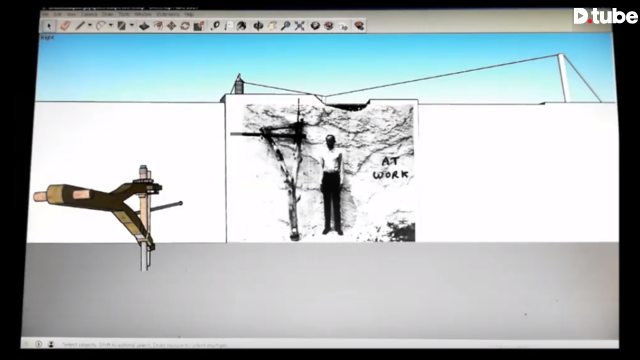The width and height of the screenshot is (640, 360).
Task: Open the Extension Manager ruby icon
Action: tap(359, 26)
